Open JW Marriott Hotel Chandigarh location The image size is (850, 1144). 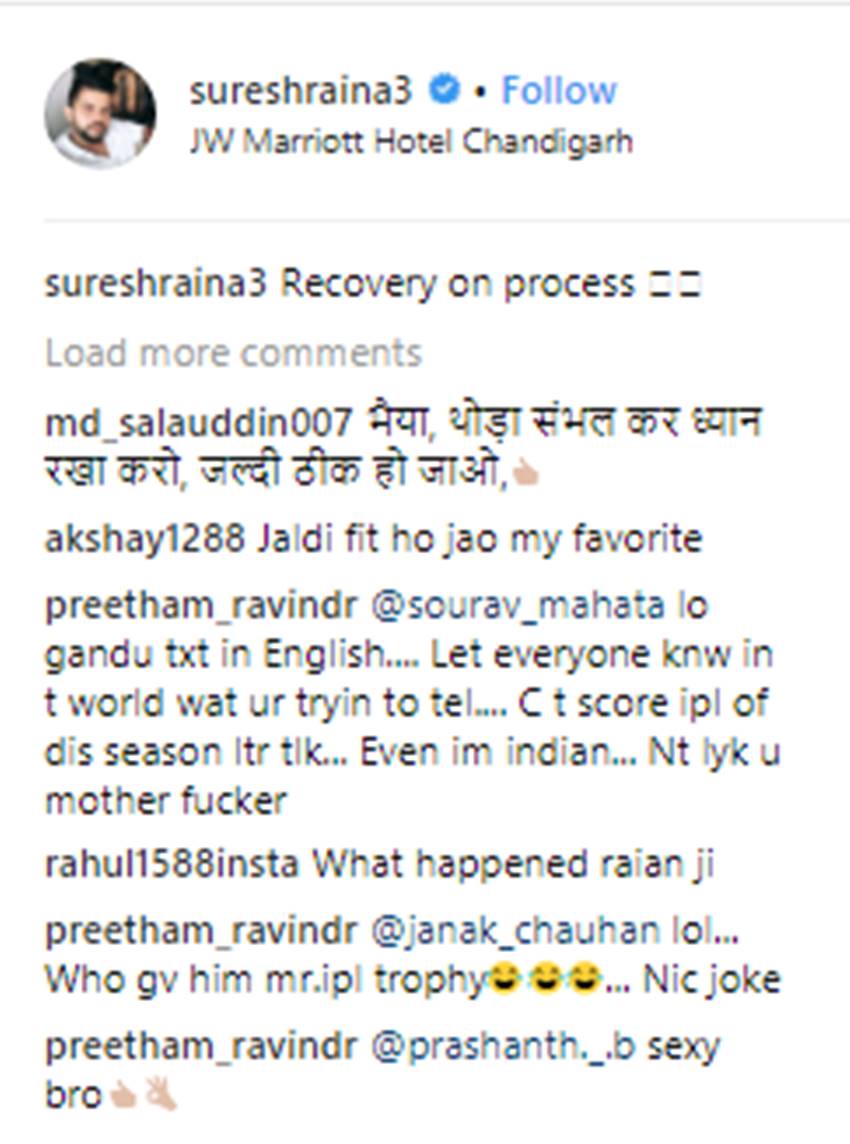tap(411, 142)
